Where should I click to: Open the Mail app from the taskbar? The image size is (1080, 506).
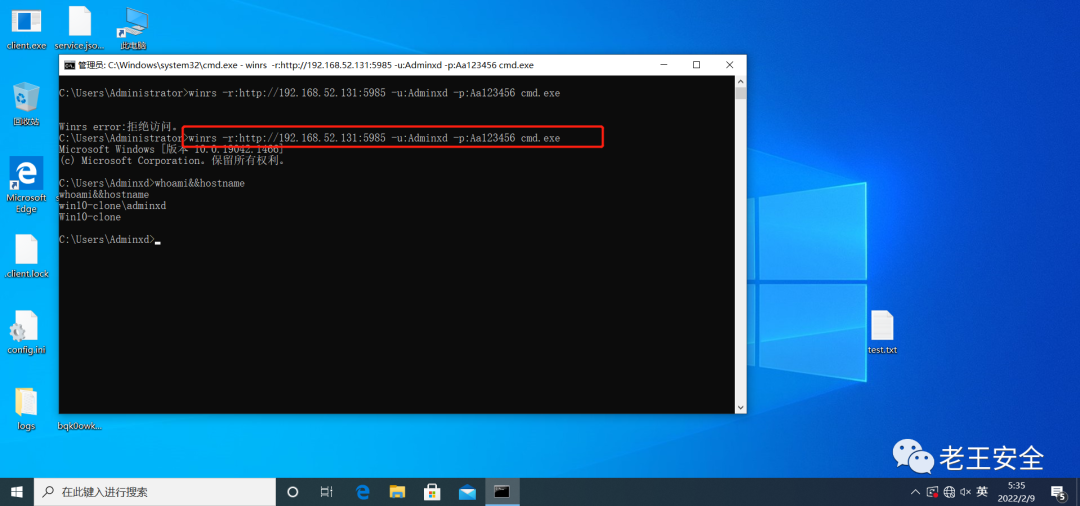[x=467, y=492]
